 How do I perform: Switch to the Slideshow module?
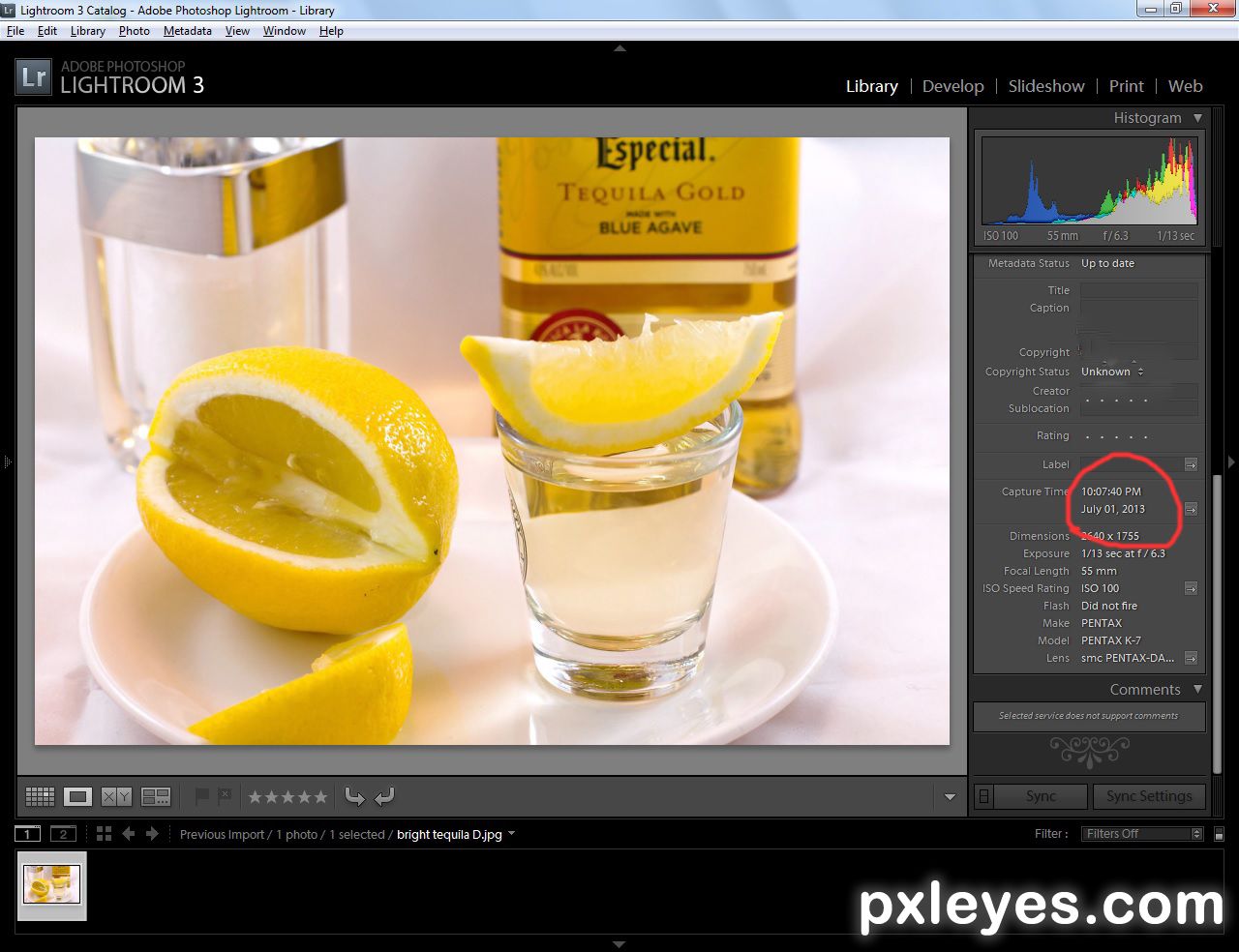click(1046, 86)
